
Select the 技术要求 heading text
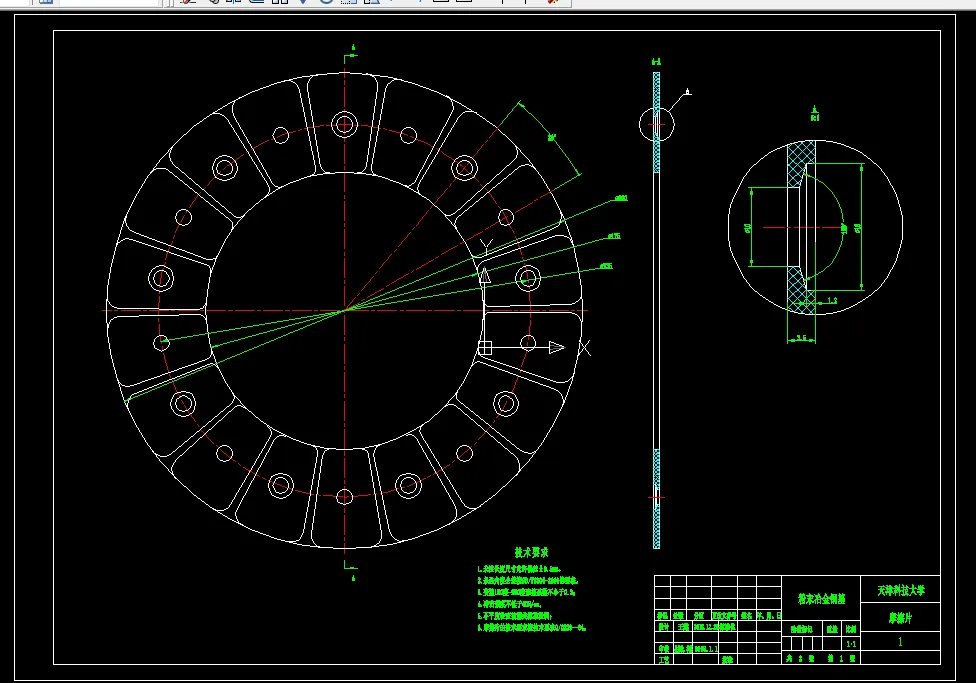pyautogui.click(x=531, y=552)
